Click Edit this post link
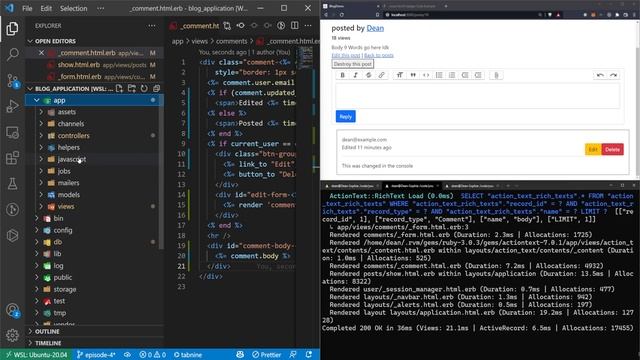This screenshot has height=360, width=640. pos(346,56)
